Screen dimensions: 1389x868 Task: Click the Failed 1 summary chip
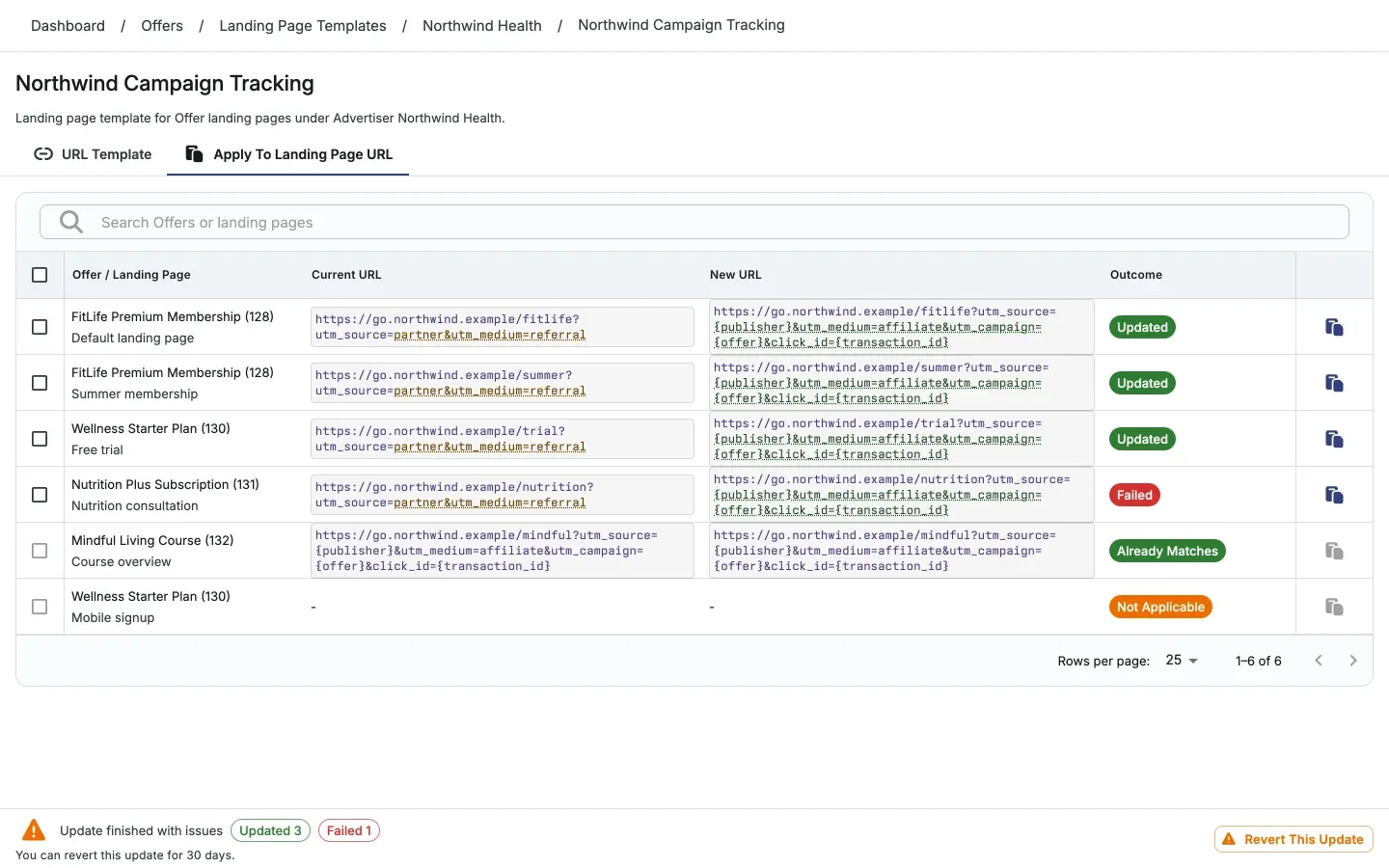349,830
